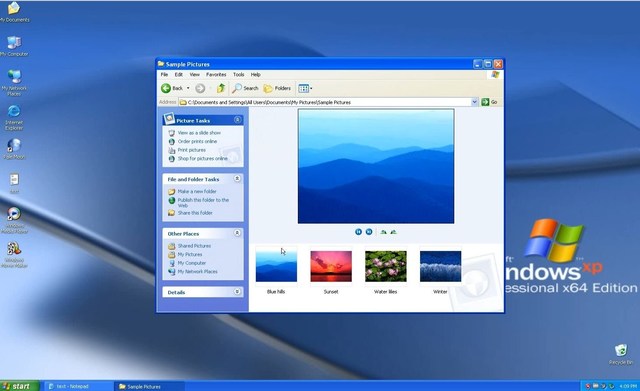Show previous image in filmstrip

tap(358, 232)
